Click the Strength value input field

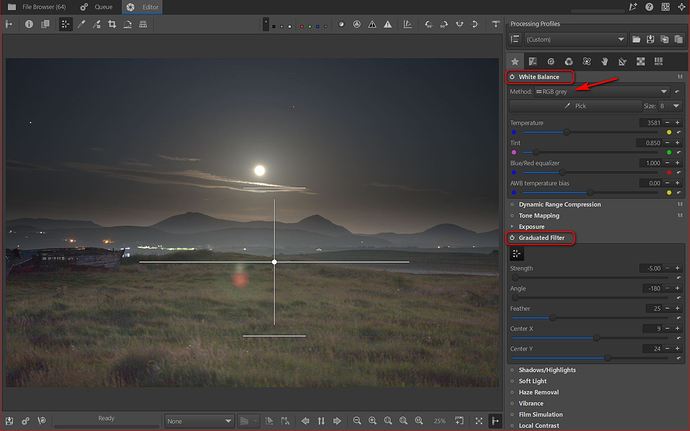point(650,269)
